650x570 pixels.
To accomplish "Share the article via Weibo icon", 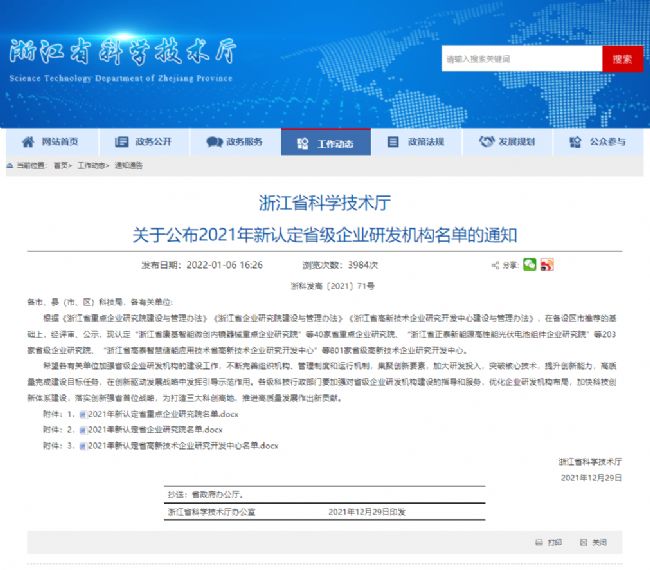I will point(547,264).
